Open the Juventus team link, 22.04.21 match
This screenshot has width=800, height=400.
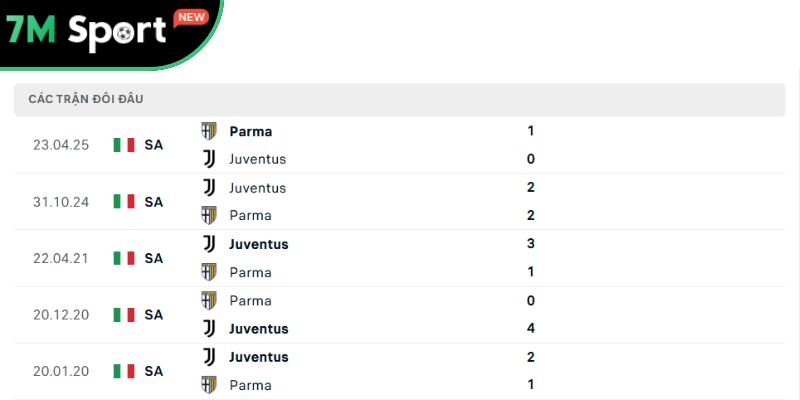click(258, 244)
